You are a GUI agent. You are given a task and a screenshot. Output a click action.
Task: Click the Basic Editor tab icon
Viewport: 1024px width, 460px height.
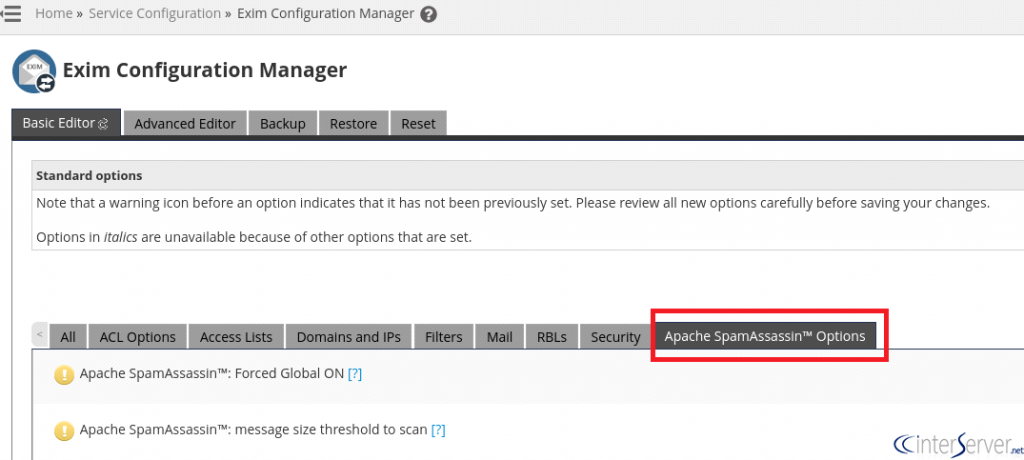point(103,124)
